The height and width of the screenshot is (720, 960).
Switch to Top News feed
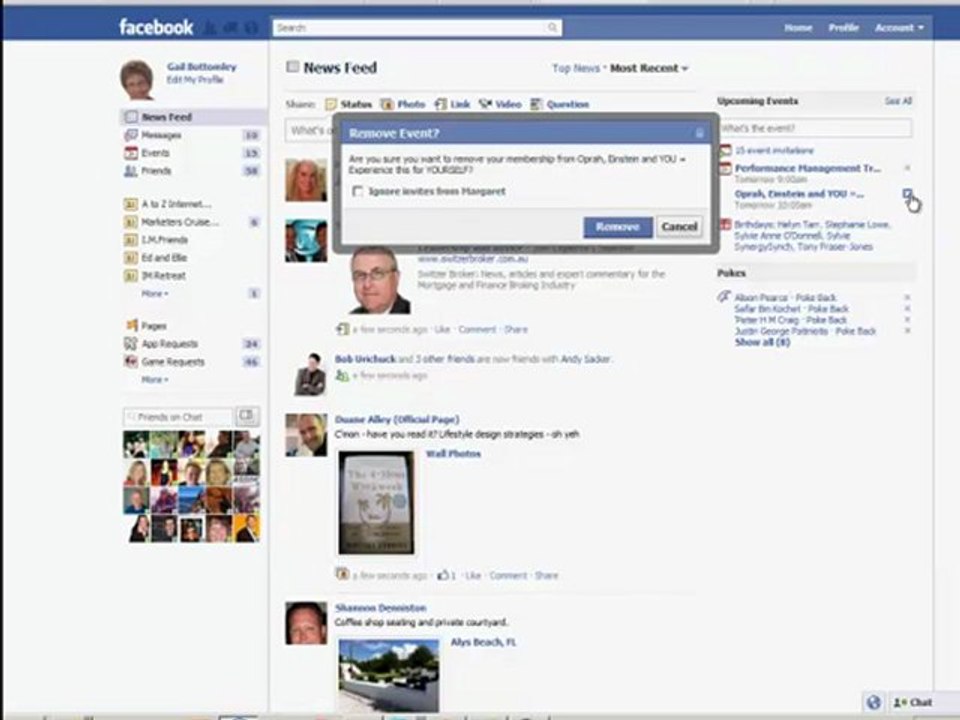click(576, 68)
